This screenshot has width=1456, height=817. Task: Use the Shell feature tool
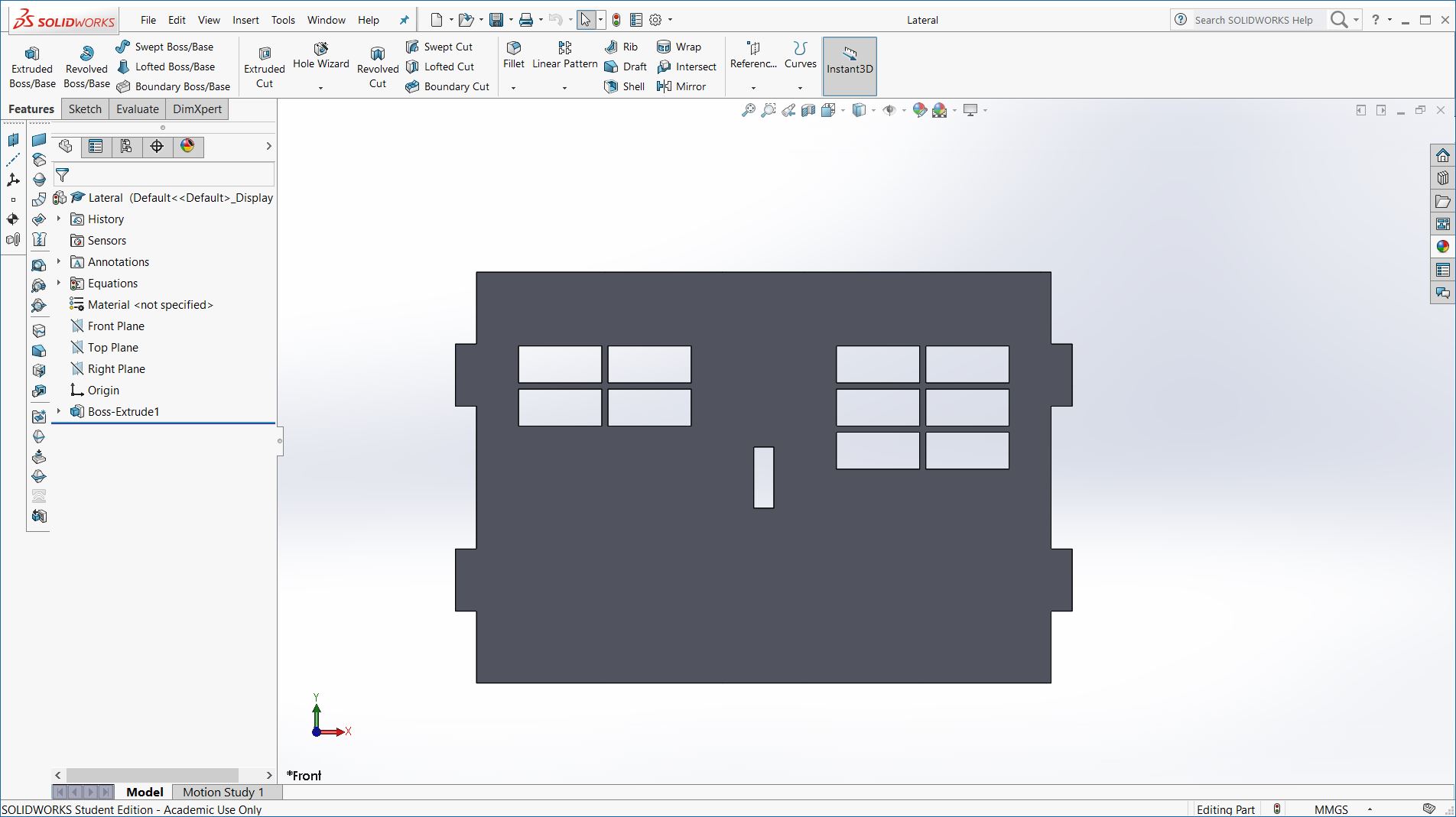(625, 86)
